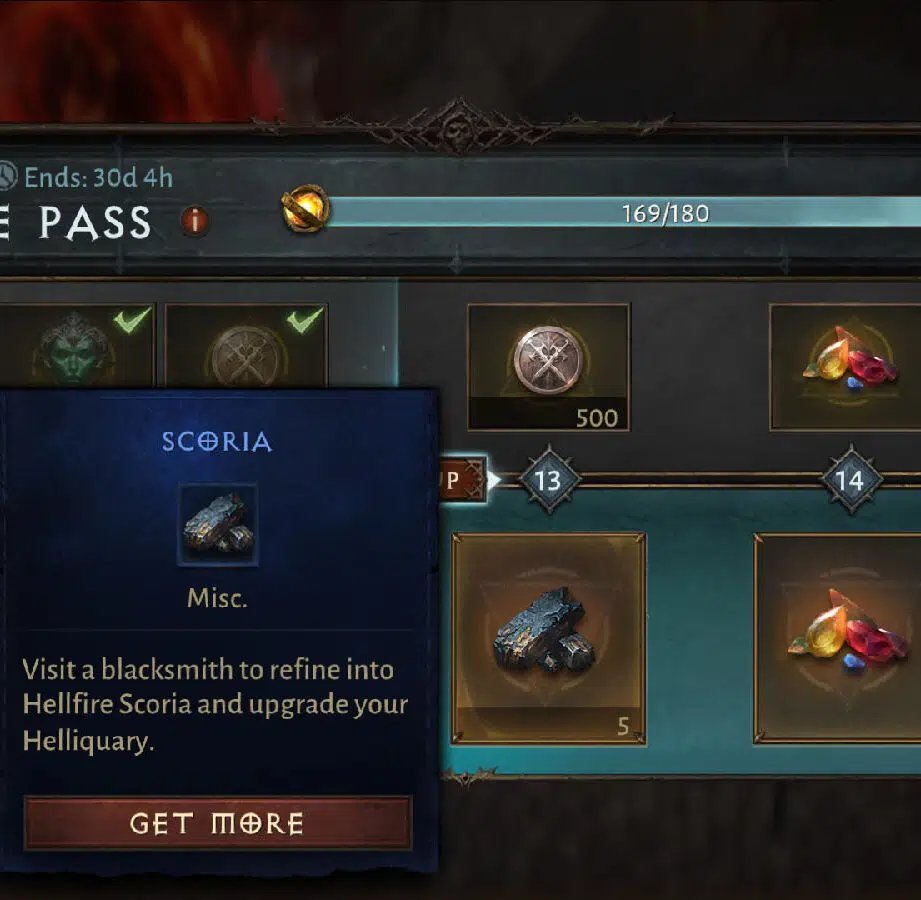
Task: Click the red info icon beside PASS
Action: coord(195,221)
